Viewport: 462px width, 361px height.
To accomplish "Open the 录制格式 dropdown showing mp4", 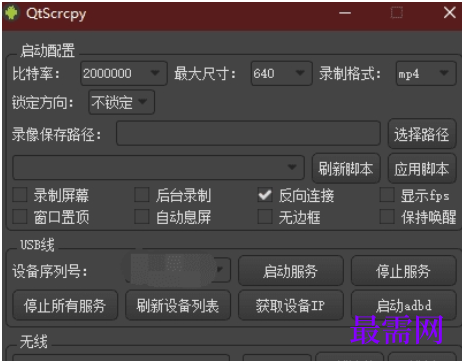I will pos(426,73).
